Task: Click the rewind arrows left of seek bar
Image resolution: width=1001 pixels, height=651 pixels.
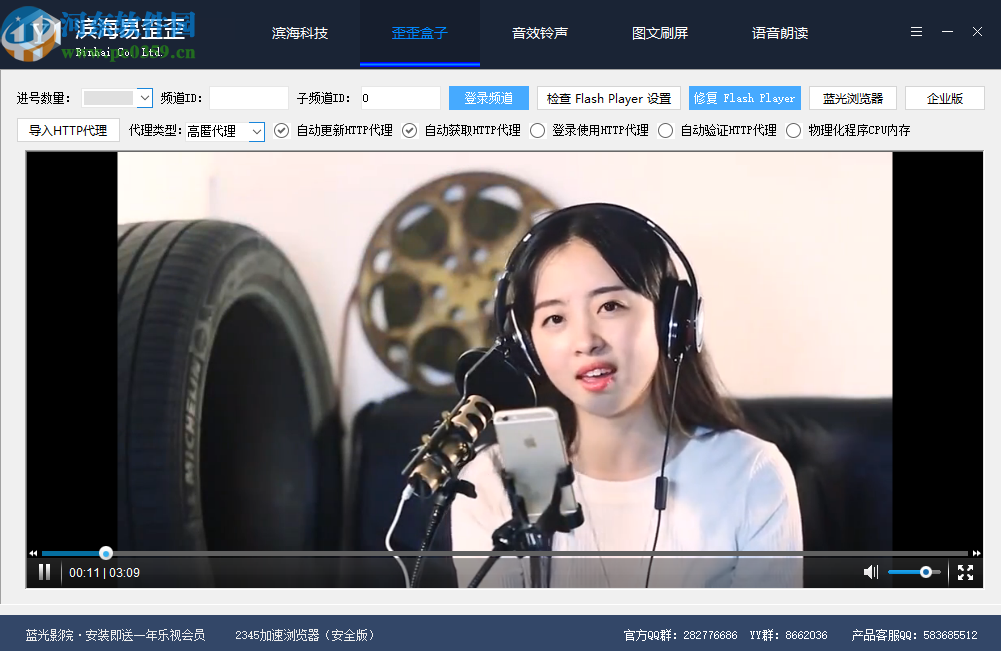Action: [32, 552]
